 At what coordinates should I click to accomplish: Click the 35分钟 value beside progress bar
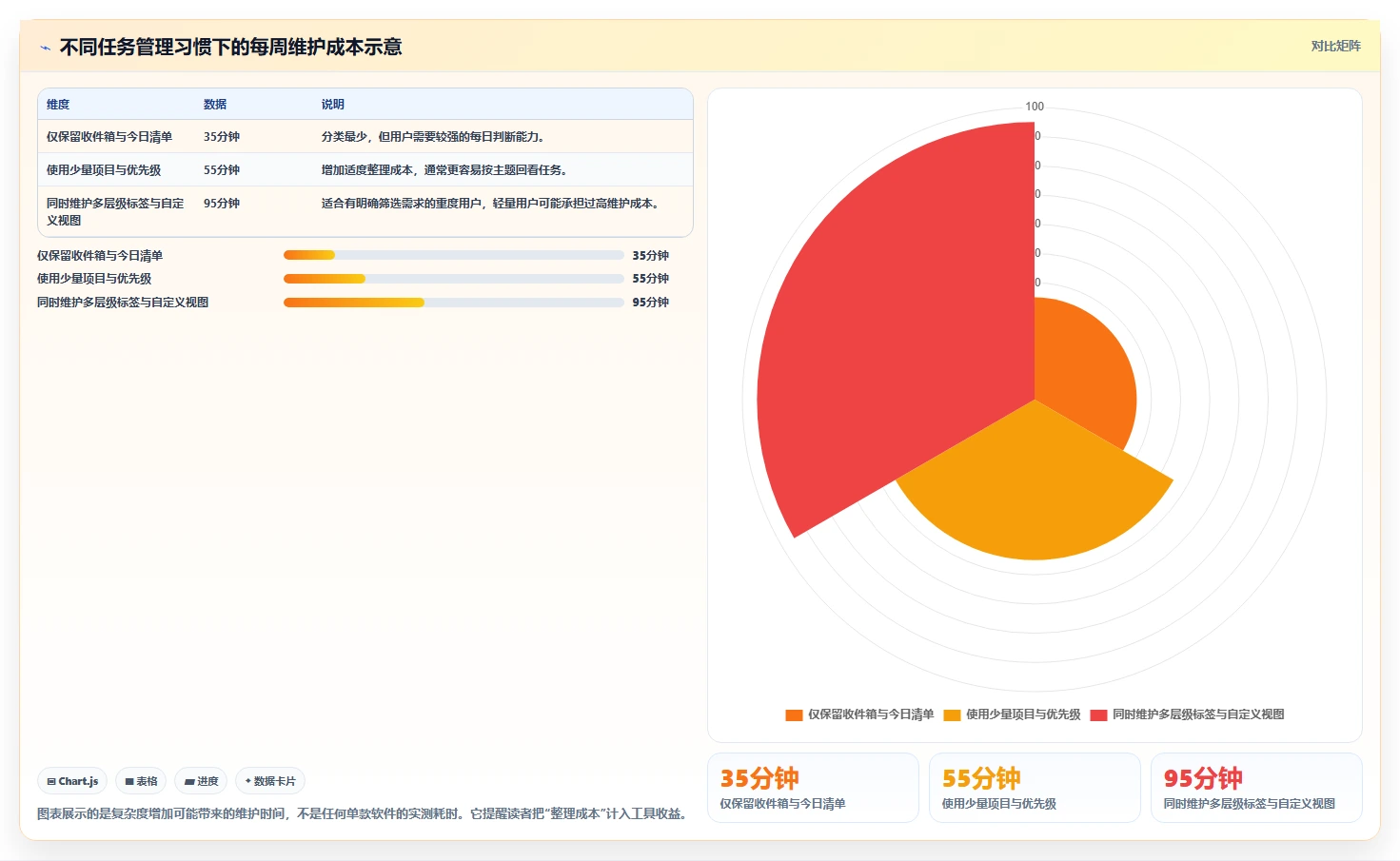650,256
